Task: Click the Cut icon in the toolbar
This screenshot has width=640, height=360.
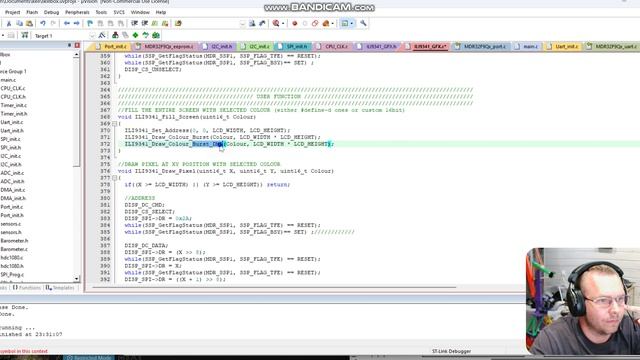Action: (x=9, y=24)
